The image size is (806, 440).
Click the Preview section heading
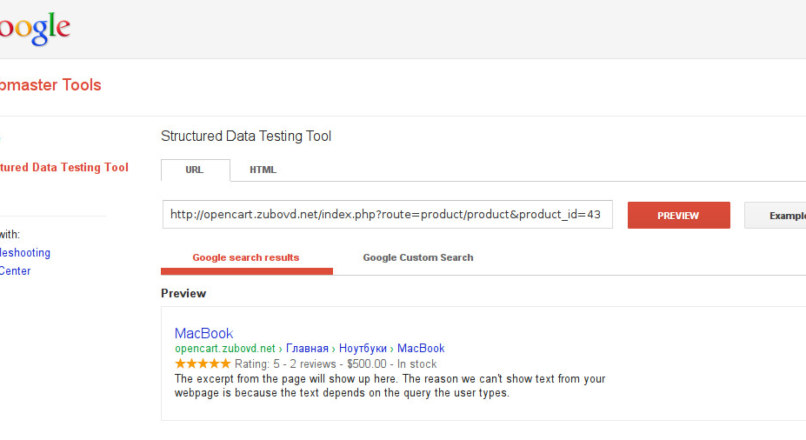click(184, 294)
